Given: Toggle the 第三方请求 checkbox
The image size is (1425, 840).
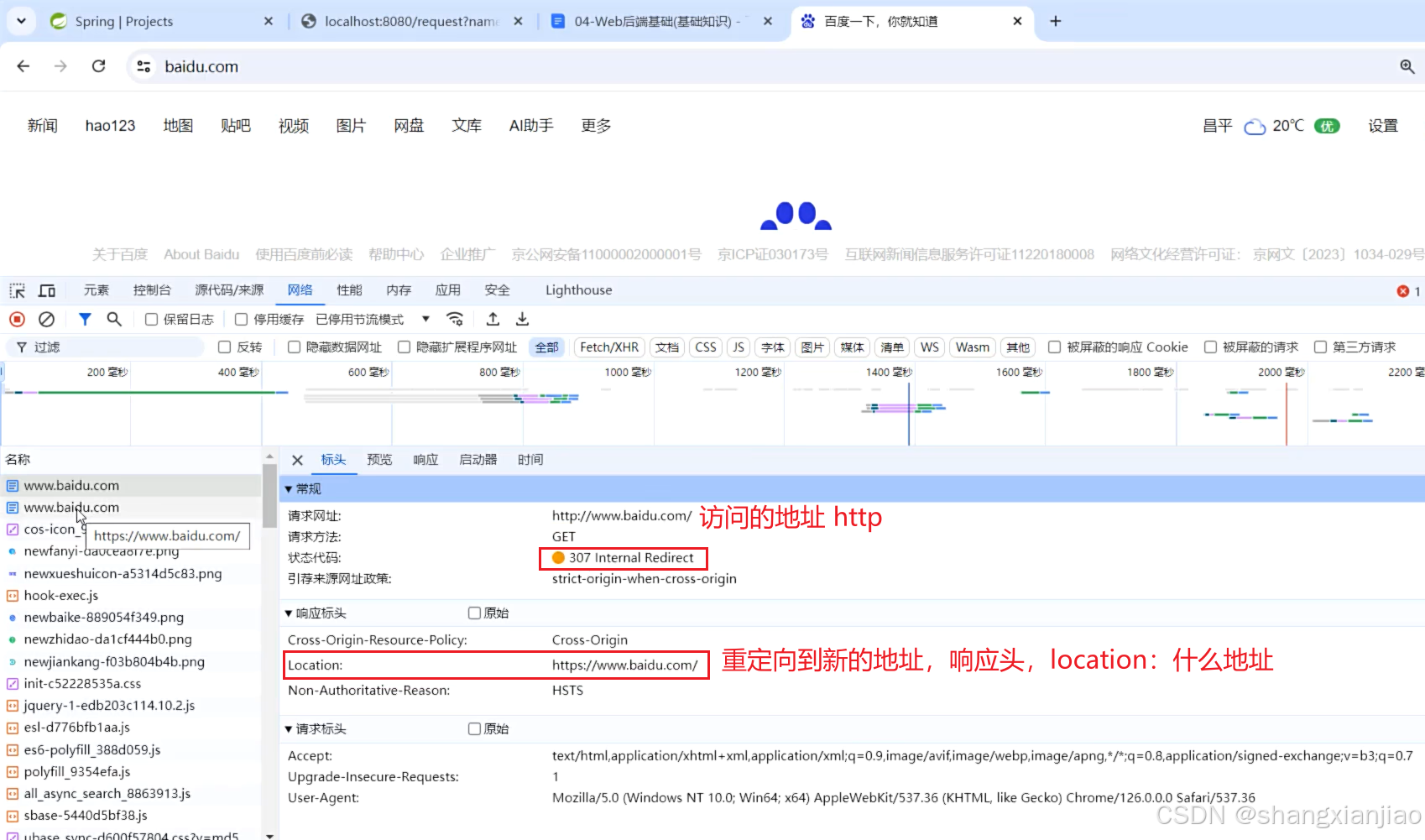Looking at the screenshot, I should pos(1320,347).
